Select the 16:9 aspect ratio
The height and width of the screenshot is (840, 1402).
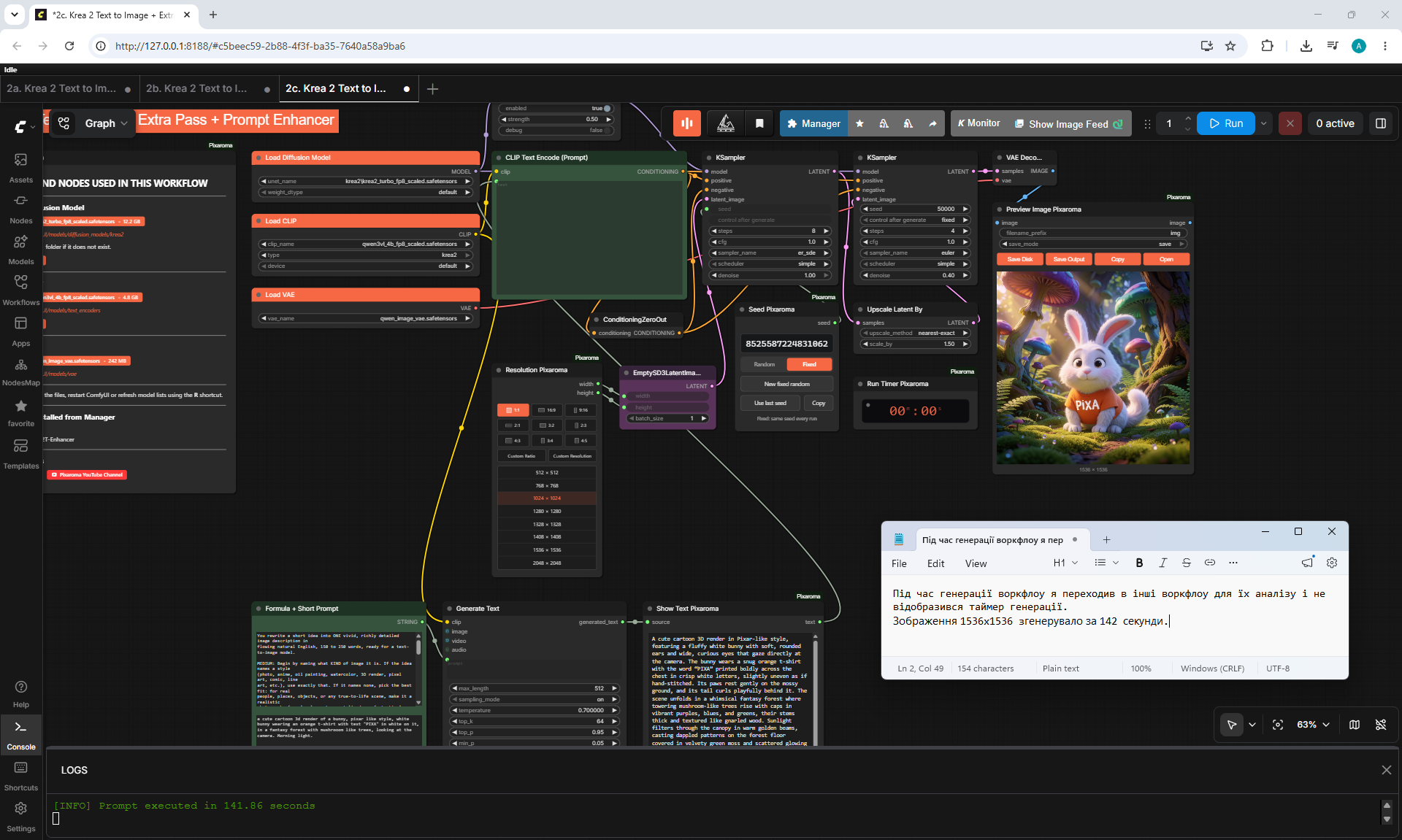547,410
